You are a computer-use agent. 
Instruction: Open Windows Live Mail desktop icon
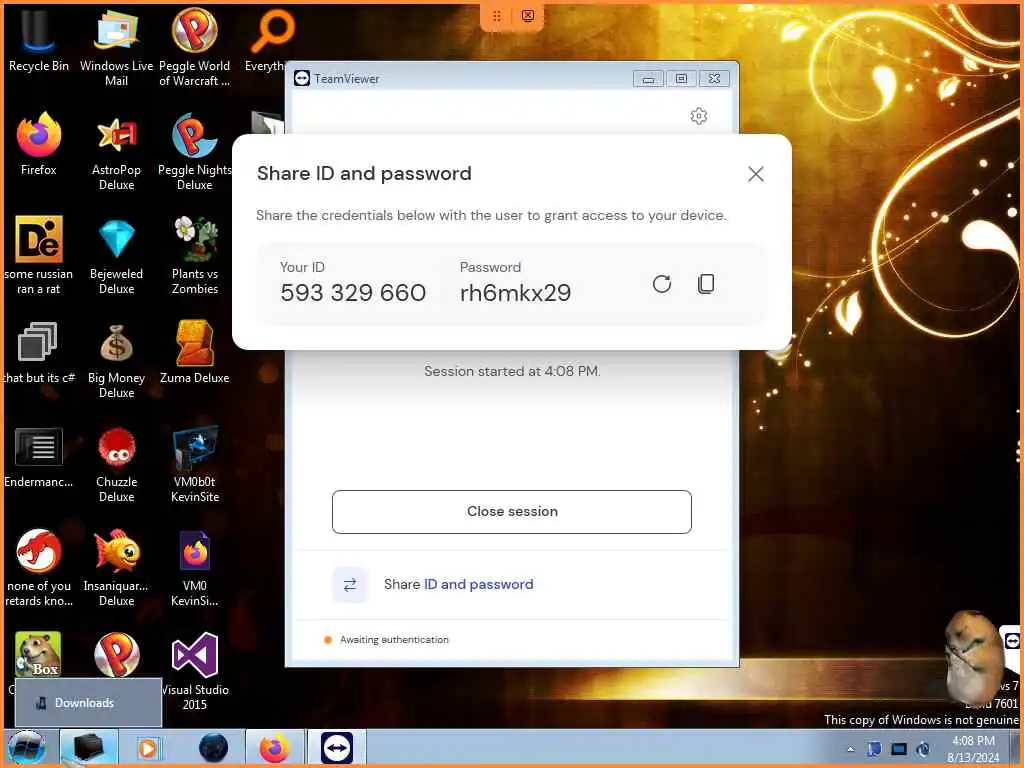pyautogui.click(x=116, y=47)
